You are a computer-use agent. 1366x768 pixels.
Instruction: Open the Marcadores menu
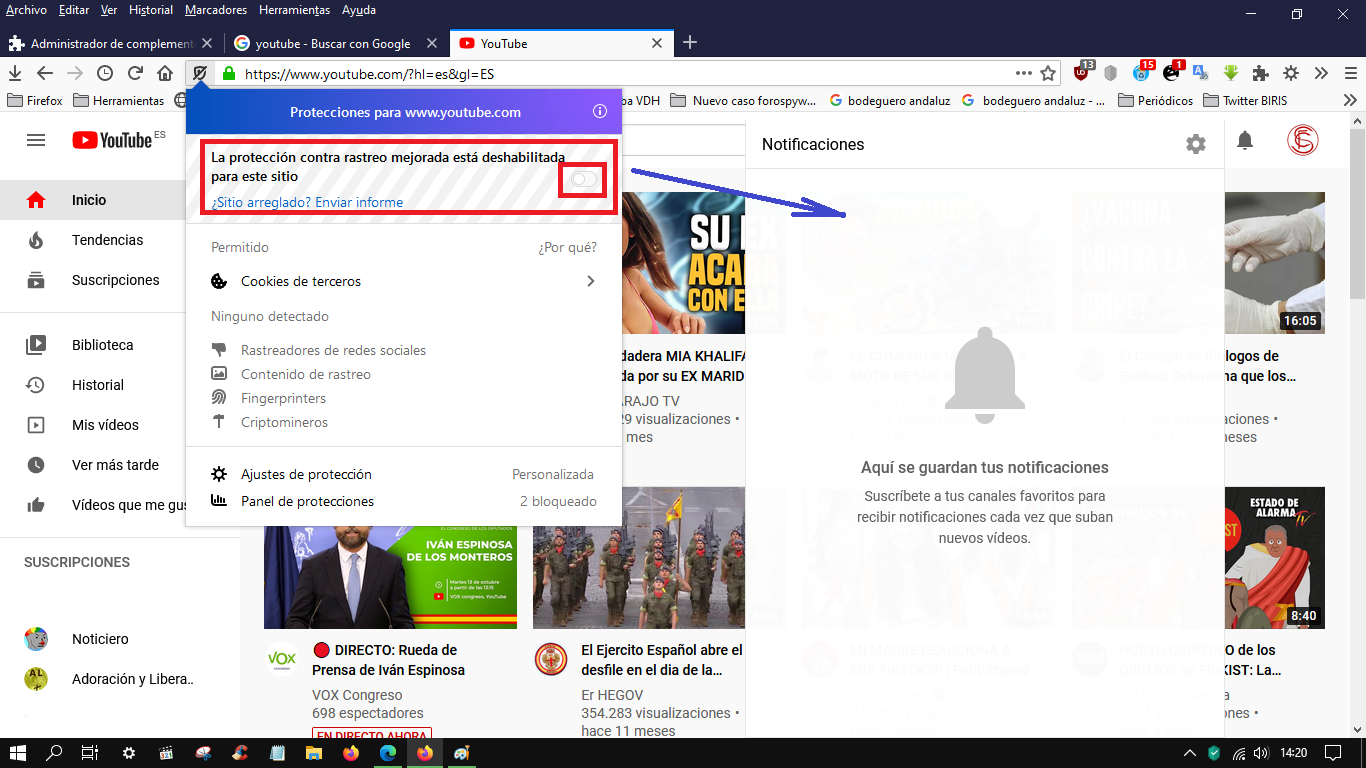[x=216, y=10]
